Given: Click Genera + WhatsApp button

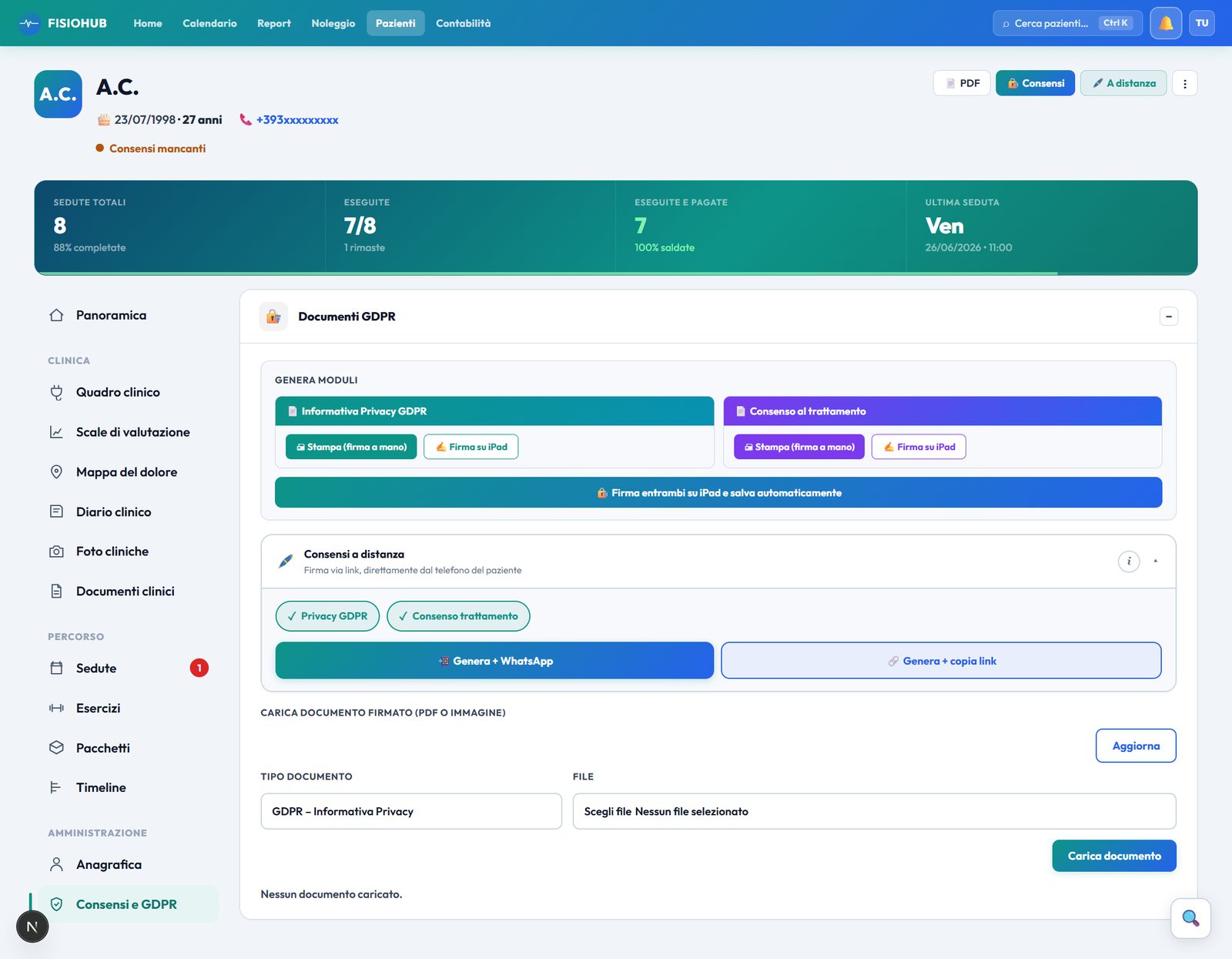Looking at the screenshot, I should [494, 661].
